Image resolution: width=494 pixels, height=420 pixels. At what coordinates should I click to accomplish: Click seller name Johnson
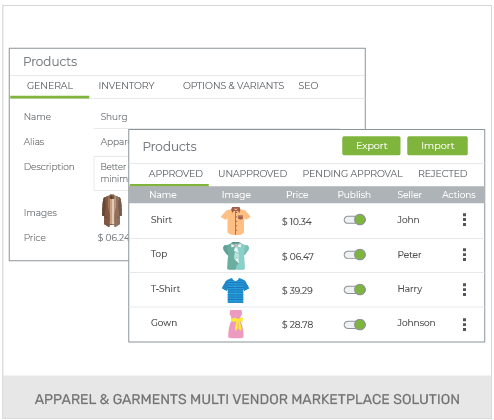point(416,323)
